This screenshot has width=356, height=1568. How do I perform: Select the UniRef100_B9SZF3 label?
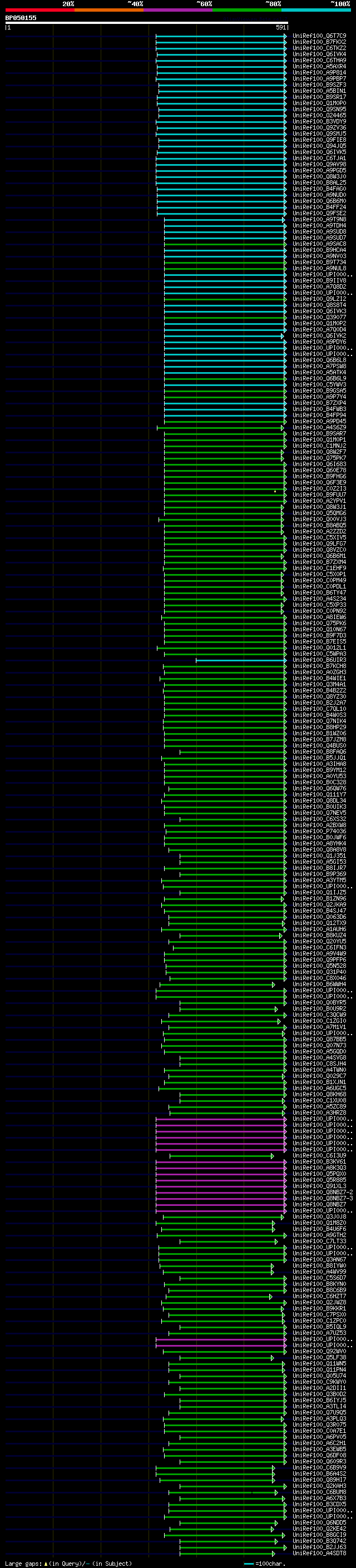pos(319,85)
